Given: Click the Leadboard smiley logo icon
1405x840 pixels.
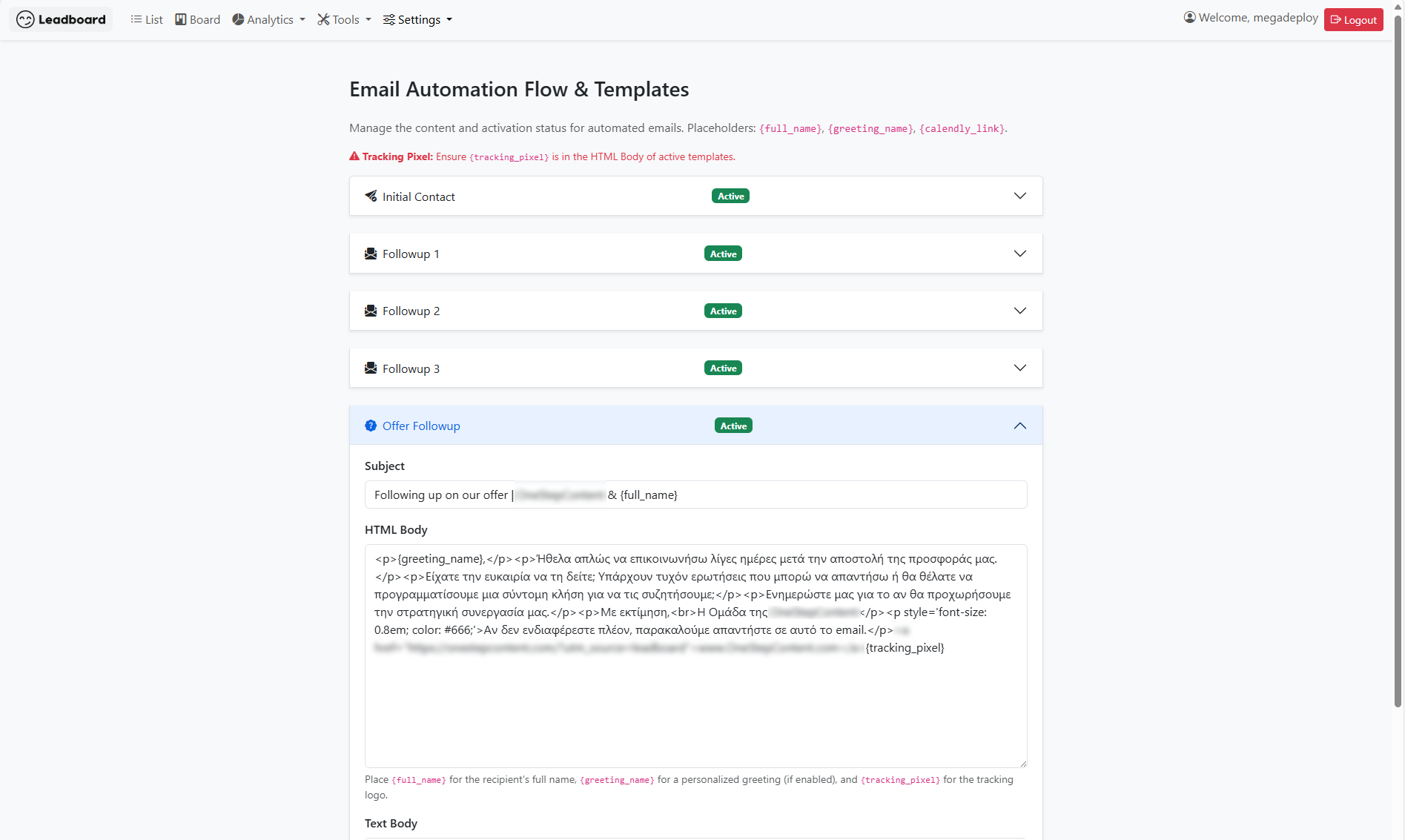Looking at the screenshot, I should click(x=25, y=20).
